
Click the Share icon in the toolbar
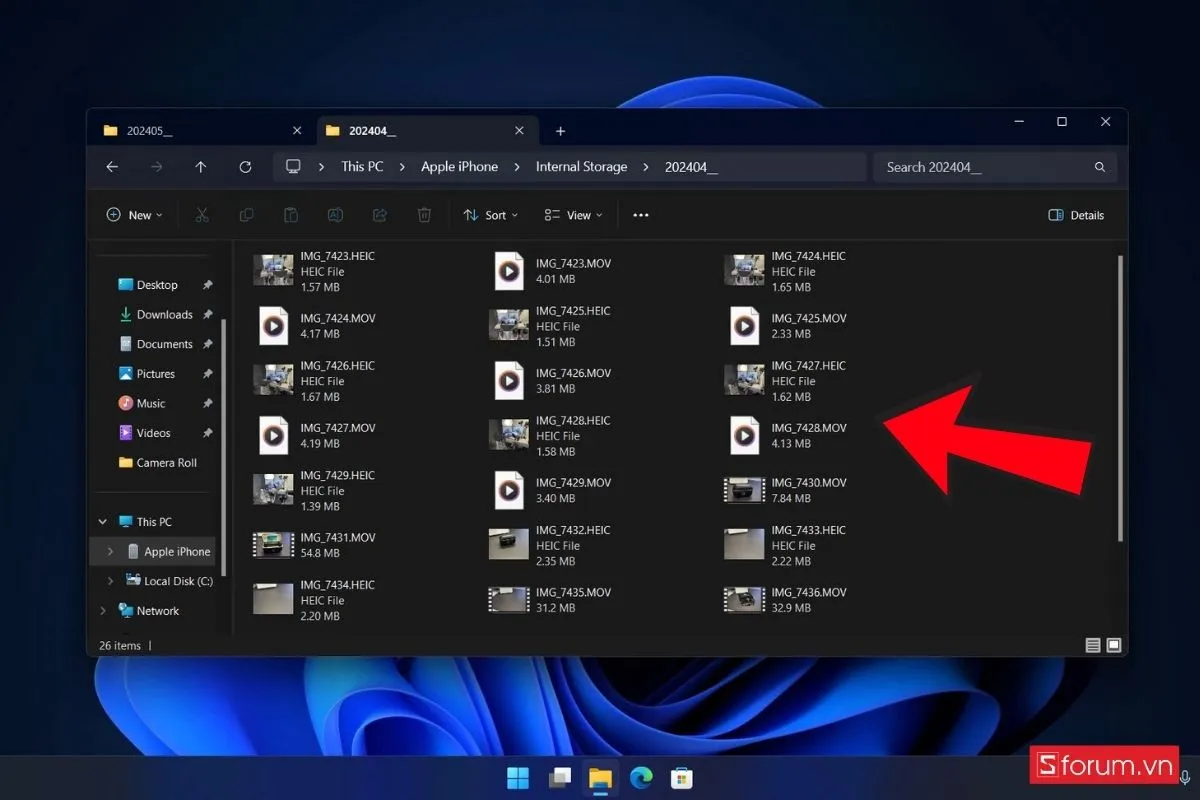point(379,215)
